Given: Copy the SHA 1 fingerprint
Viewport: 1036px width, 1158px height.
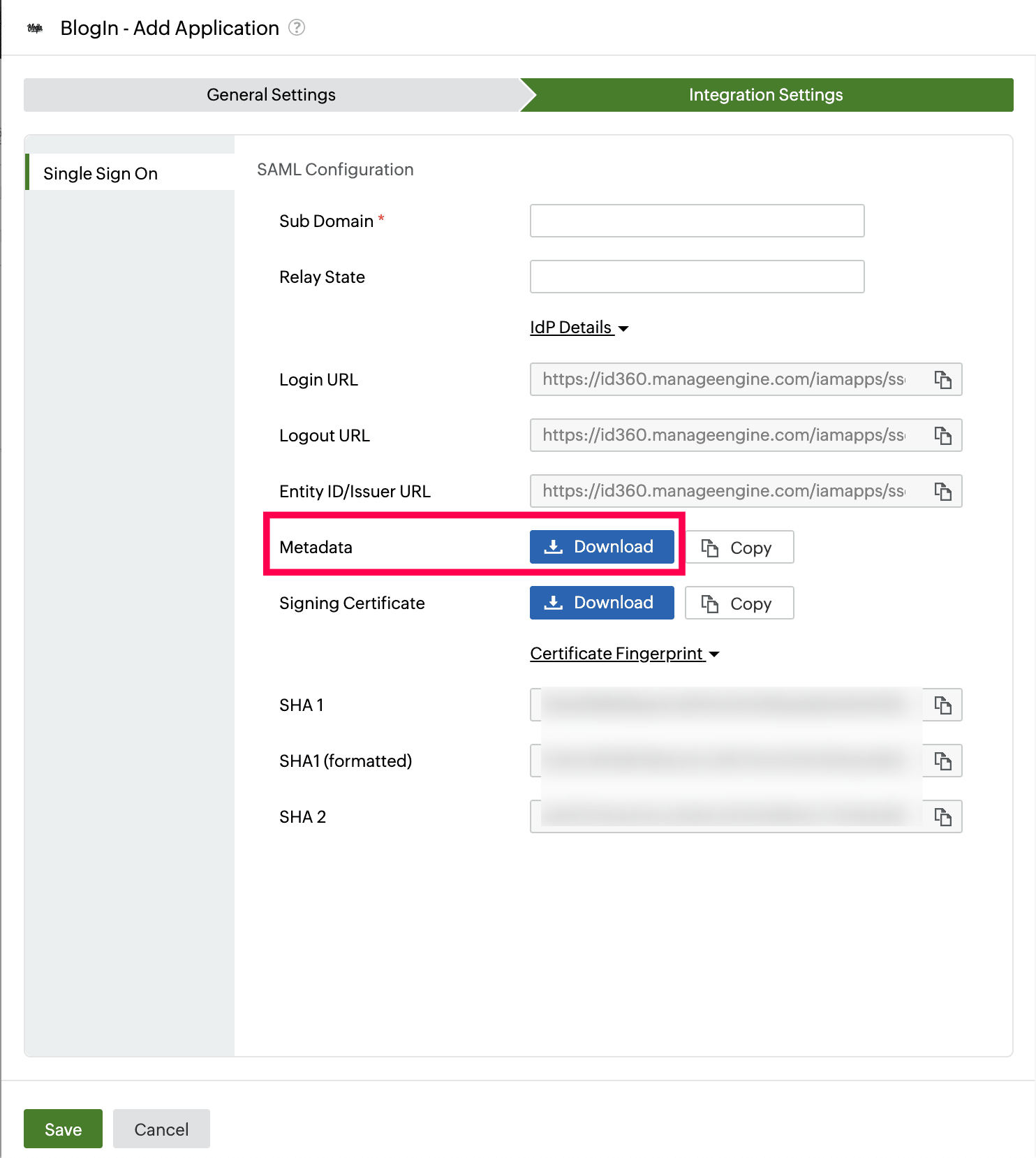Looking at the screenshot, I should pyautogui.click(x=943, y=705).
